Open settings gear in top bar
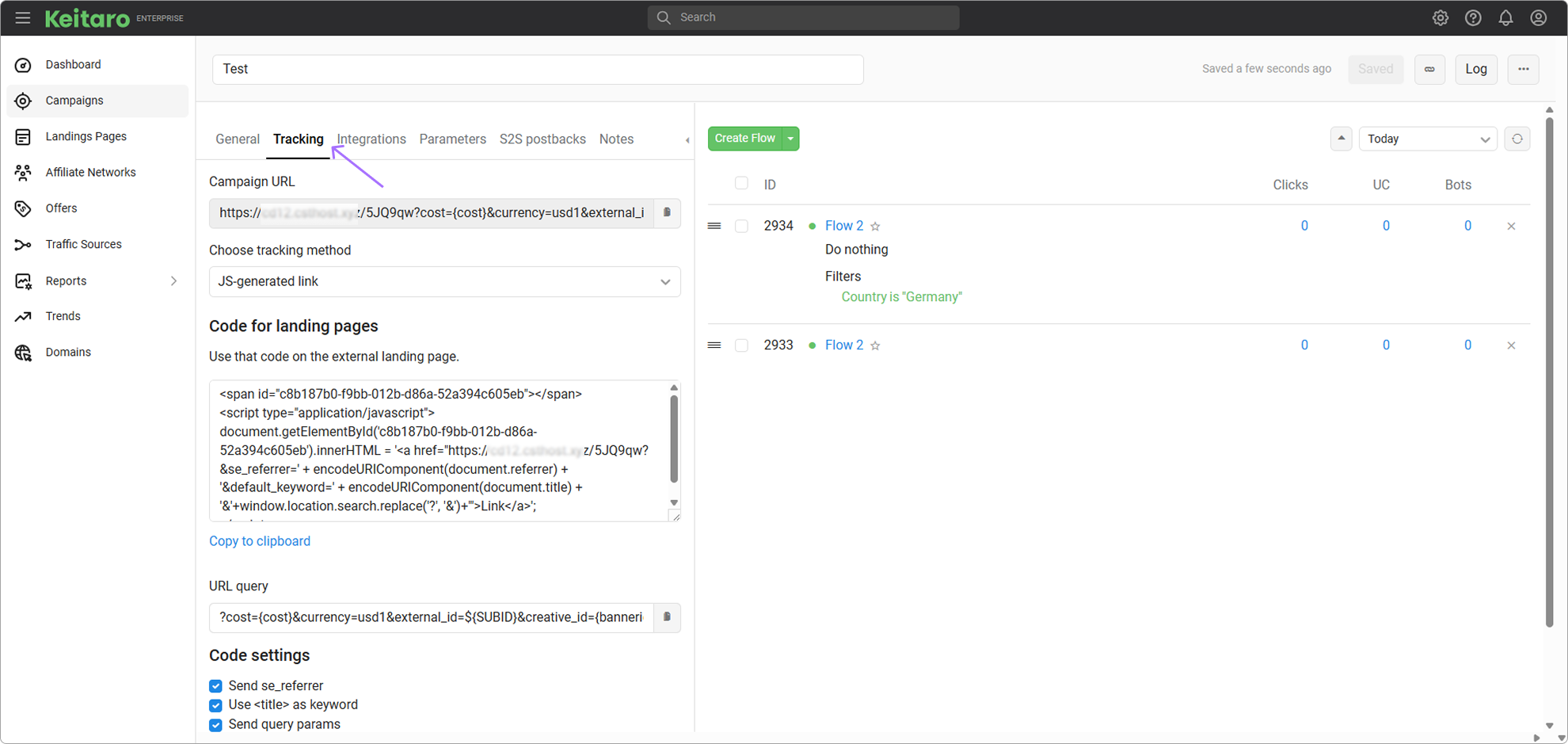Screen dimensions: 1568x744 [1441, 17]
